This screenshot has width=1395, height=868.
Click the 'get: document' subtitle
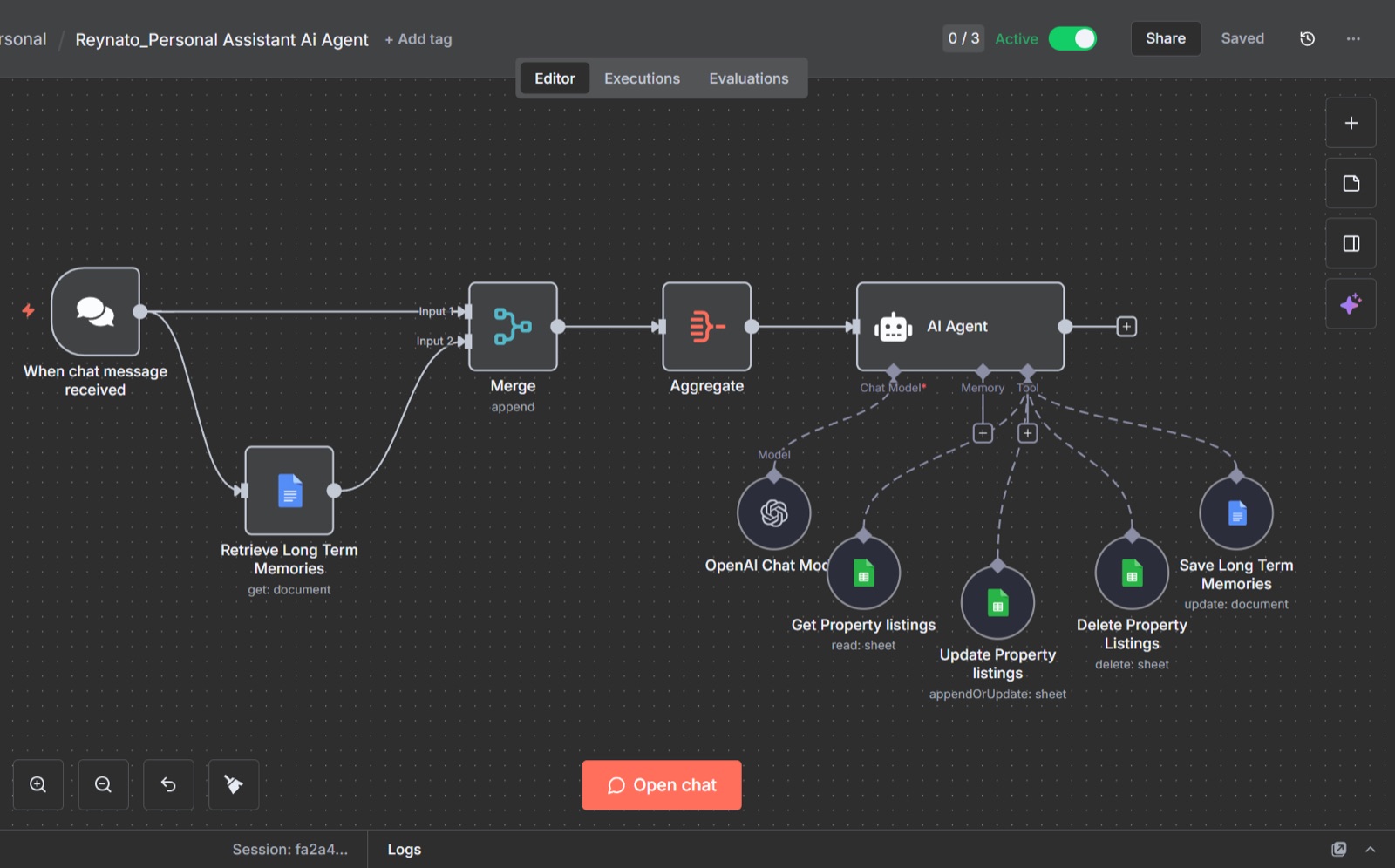(x=289, y=589)
